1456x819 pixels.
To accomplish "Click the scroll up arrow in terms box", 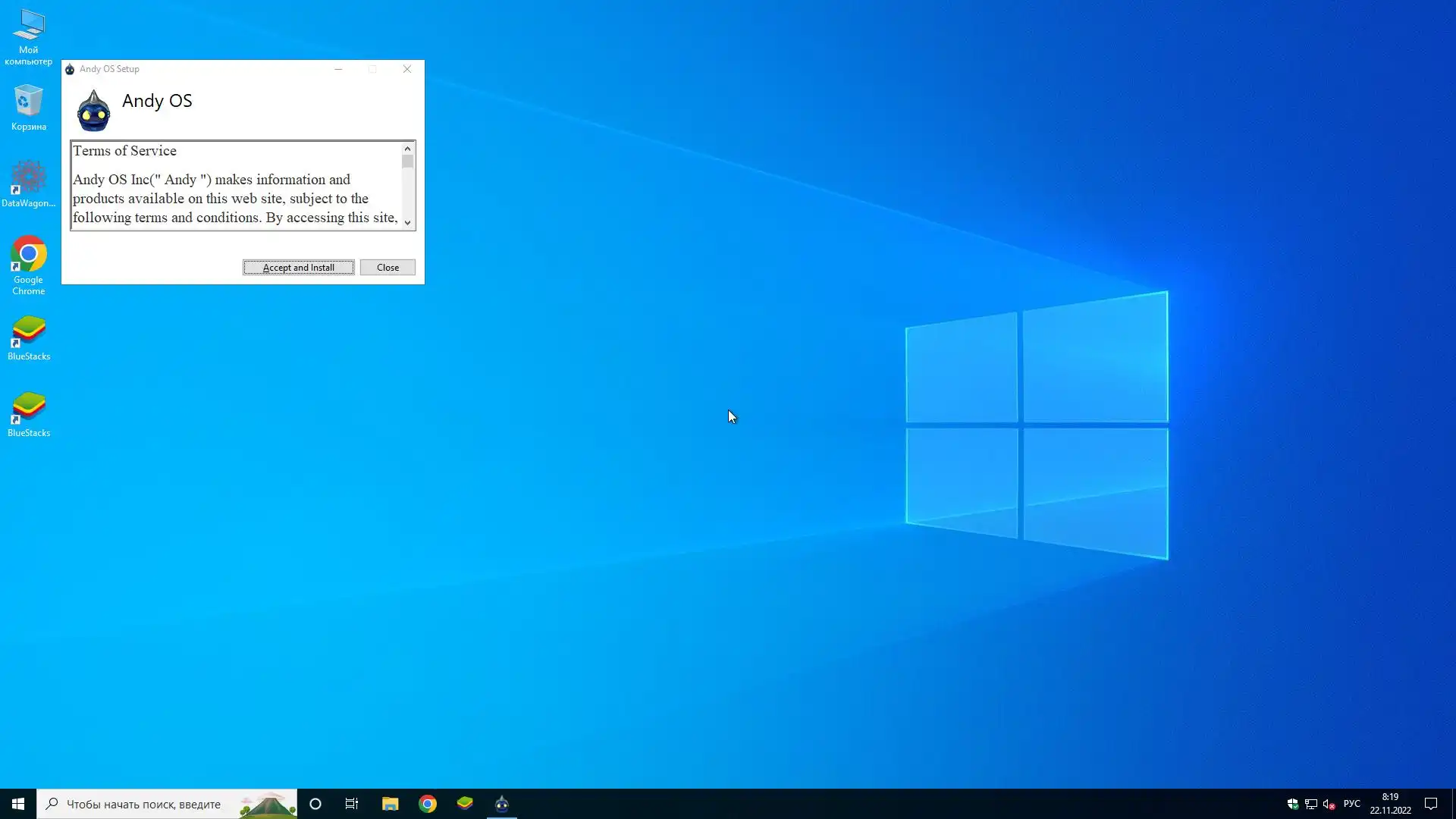I will (x=407, y=149).
